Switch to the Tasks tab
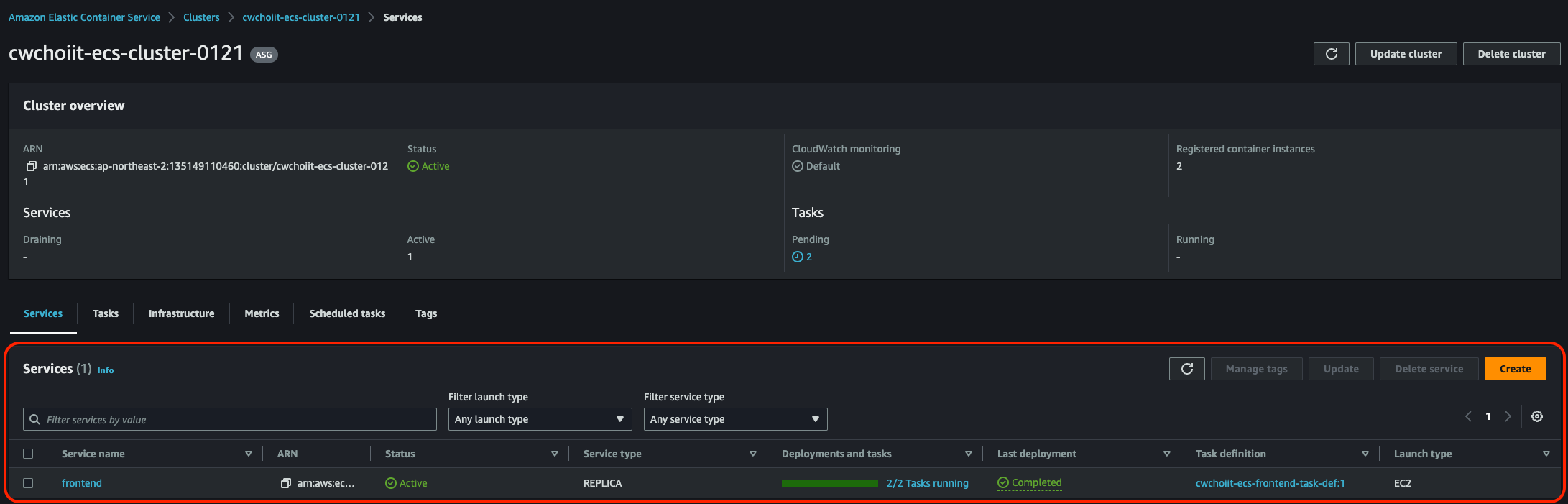The image size is (1568, 504). pos(106,313)
